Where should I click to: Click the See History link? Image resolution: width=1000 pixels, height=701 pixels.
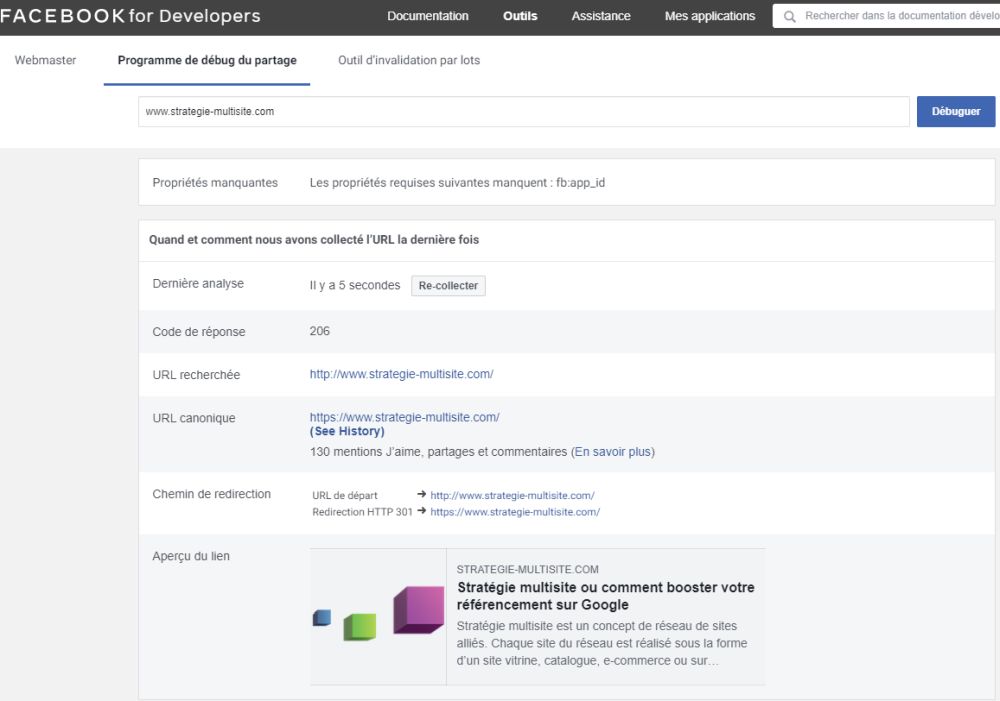(x=347, y=431)
